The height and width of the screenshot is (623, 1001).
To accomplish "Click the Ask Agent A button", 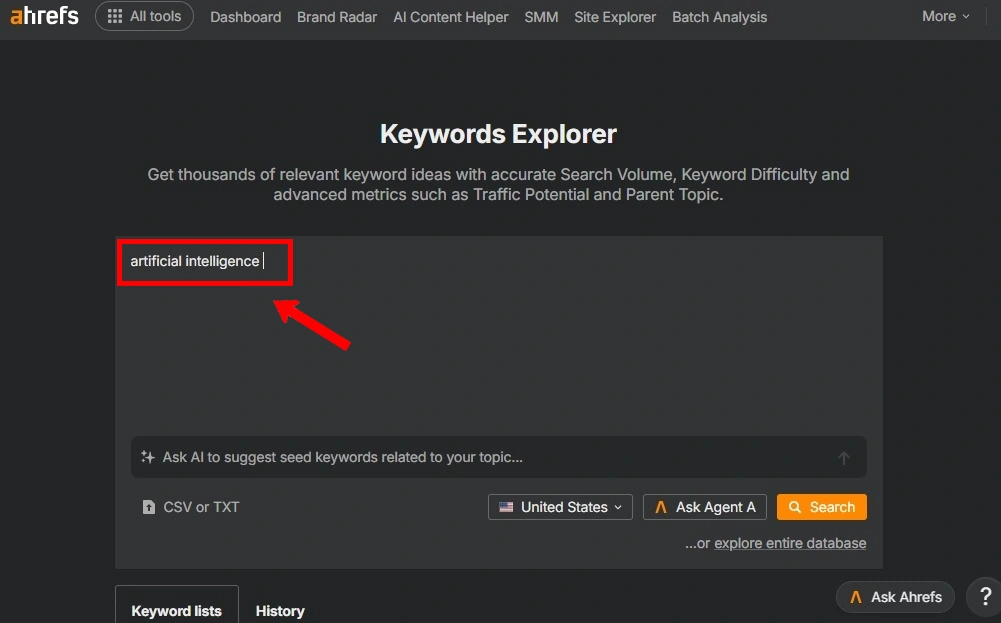I will point(705,507).
